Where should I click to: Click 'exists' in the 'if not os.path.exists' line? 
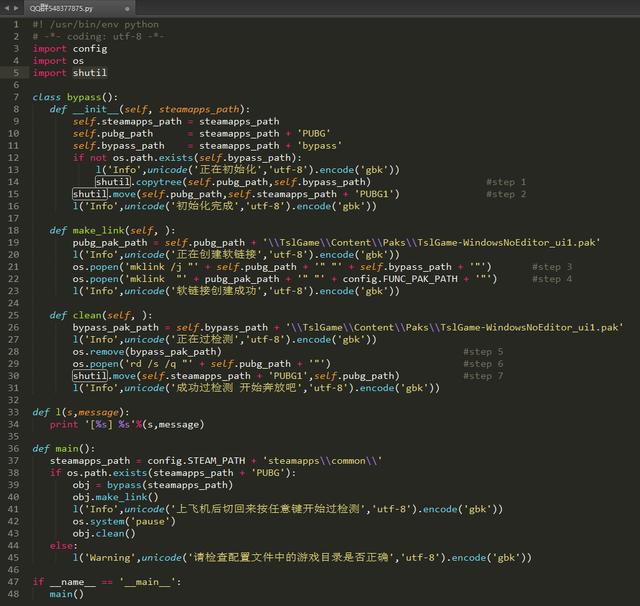point(176,158)
